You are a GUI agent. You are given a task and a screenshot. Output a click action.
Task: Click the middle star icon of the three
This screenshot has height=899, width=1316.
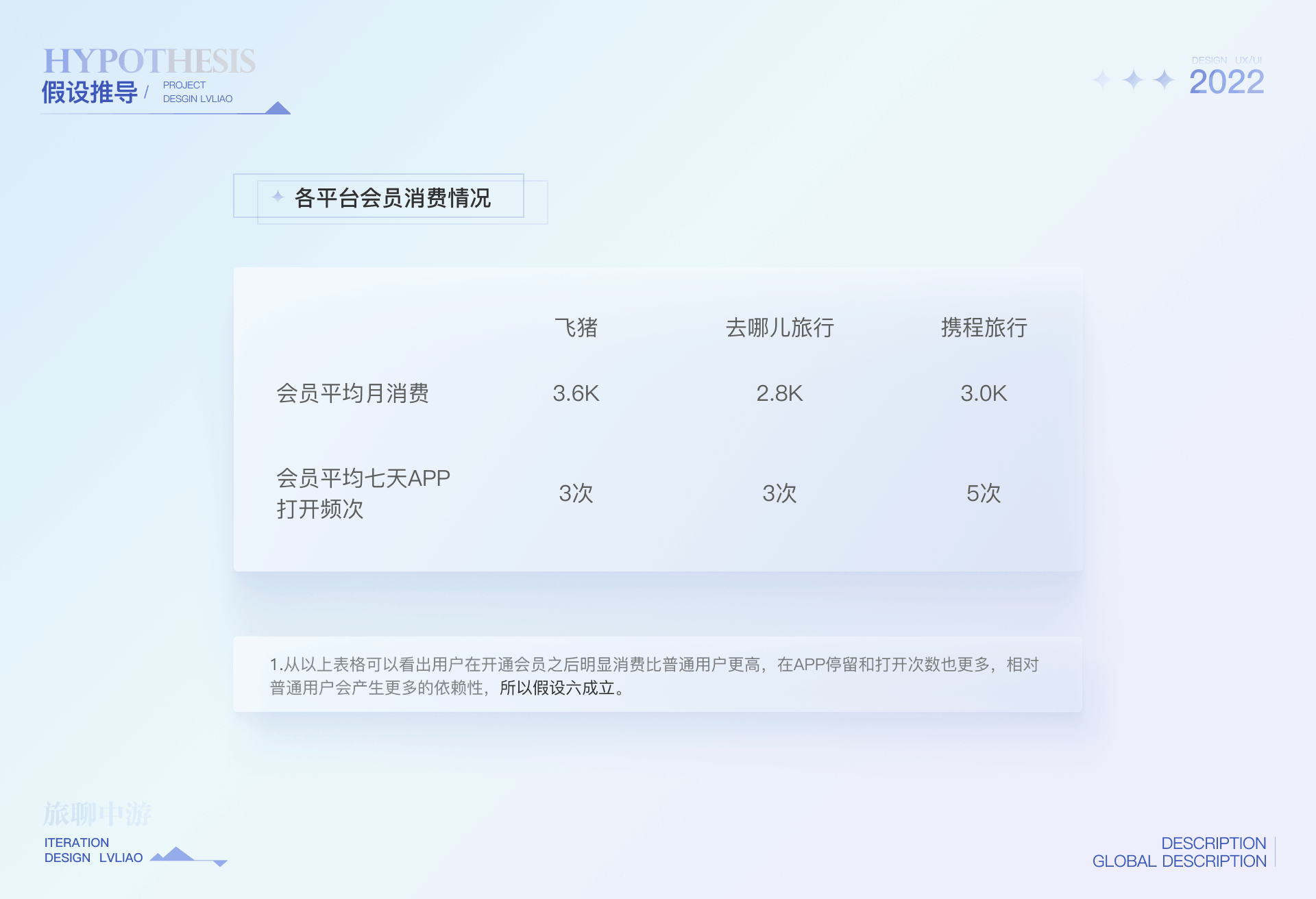(x=1134, y=79)
